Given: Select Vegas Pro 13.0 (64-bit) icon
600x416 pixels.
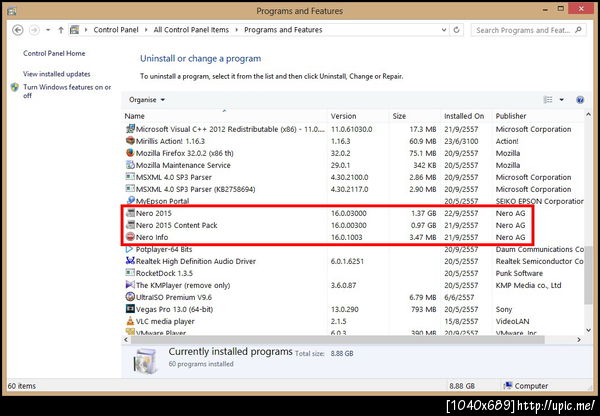Looking at the screenshot, I should pyautogui.click(x=130, y=308).
